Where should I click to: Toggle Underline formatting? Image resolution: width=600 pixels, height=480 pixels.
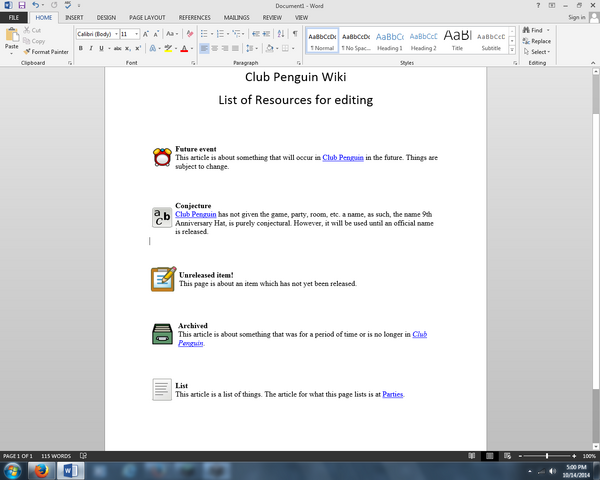101,48
